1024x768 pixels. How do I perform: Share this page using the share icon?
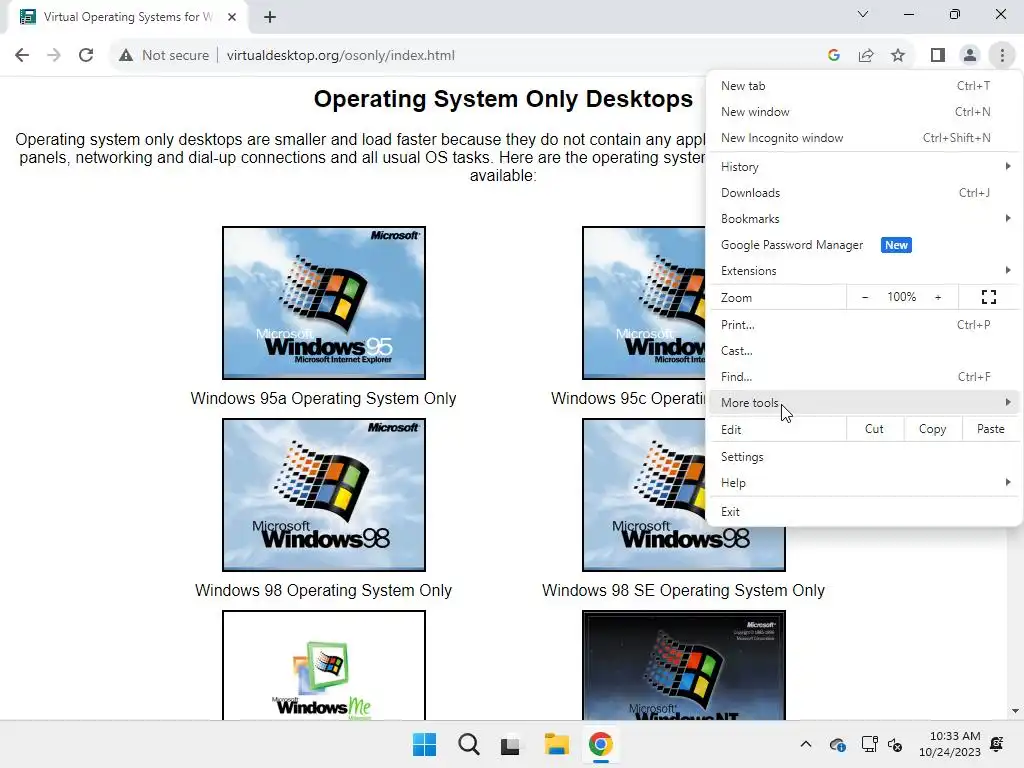pyautogui.click(x=866, y=55)
